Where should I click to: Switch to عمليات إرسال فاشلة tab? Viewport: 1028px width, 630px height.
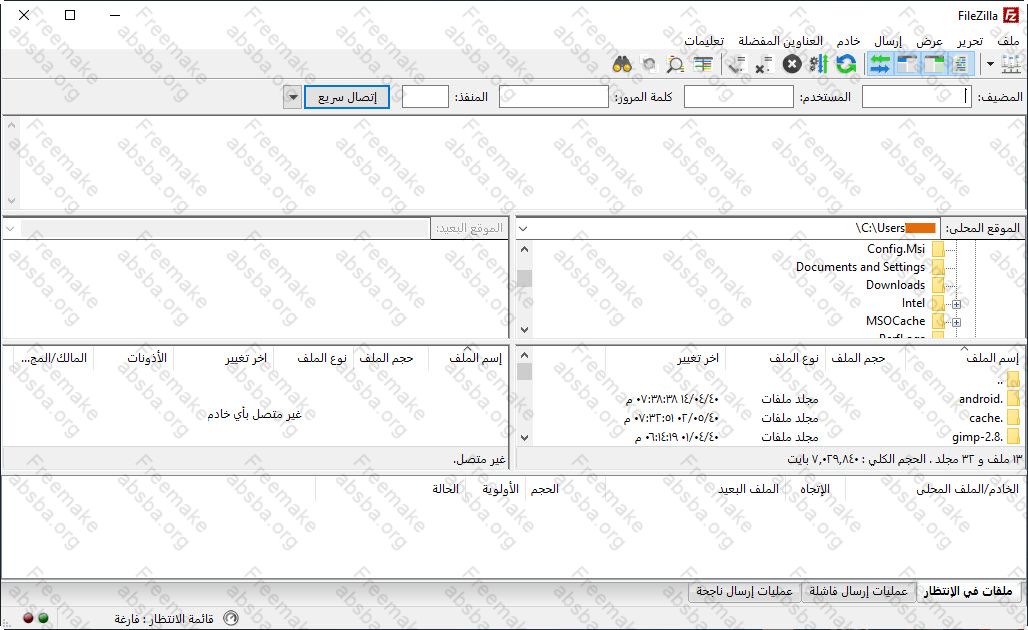tap(858, 591)
